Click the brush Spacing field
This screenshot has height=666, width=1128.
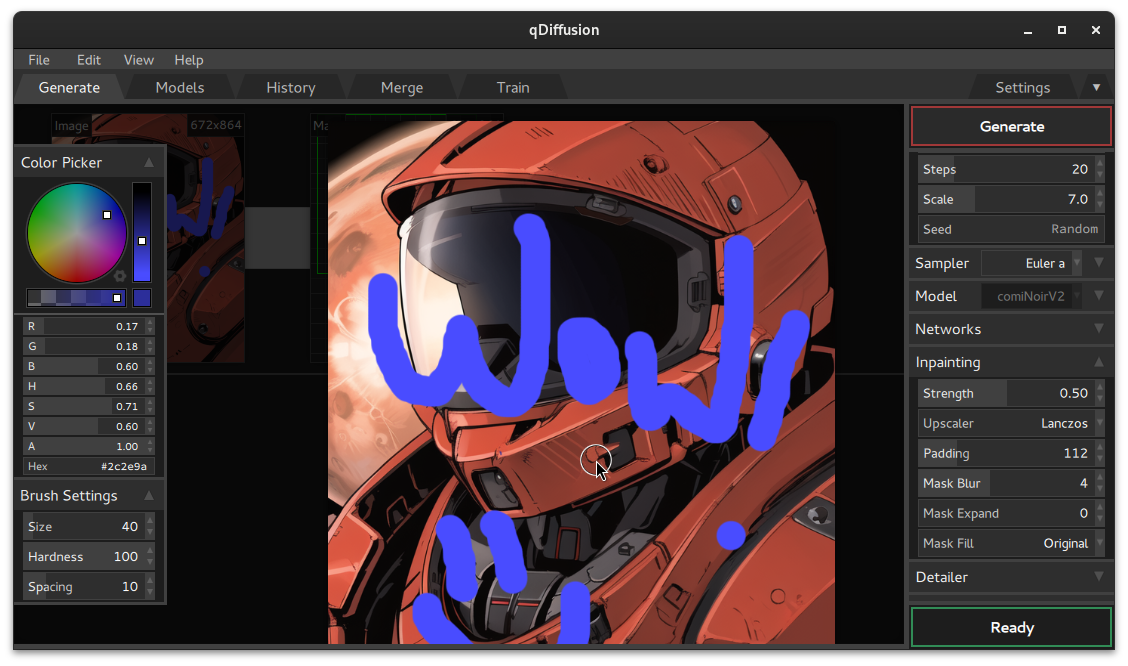(x=88, y=587)
